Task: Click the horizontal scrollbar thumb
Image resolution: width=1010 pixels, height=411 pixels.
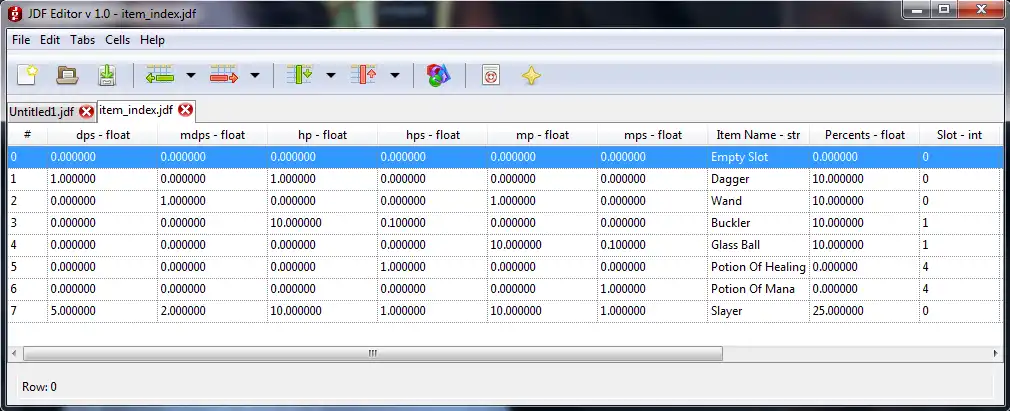Action: click(373, 354)
